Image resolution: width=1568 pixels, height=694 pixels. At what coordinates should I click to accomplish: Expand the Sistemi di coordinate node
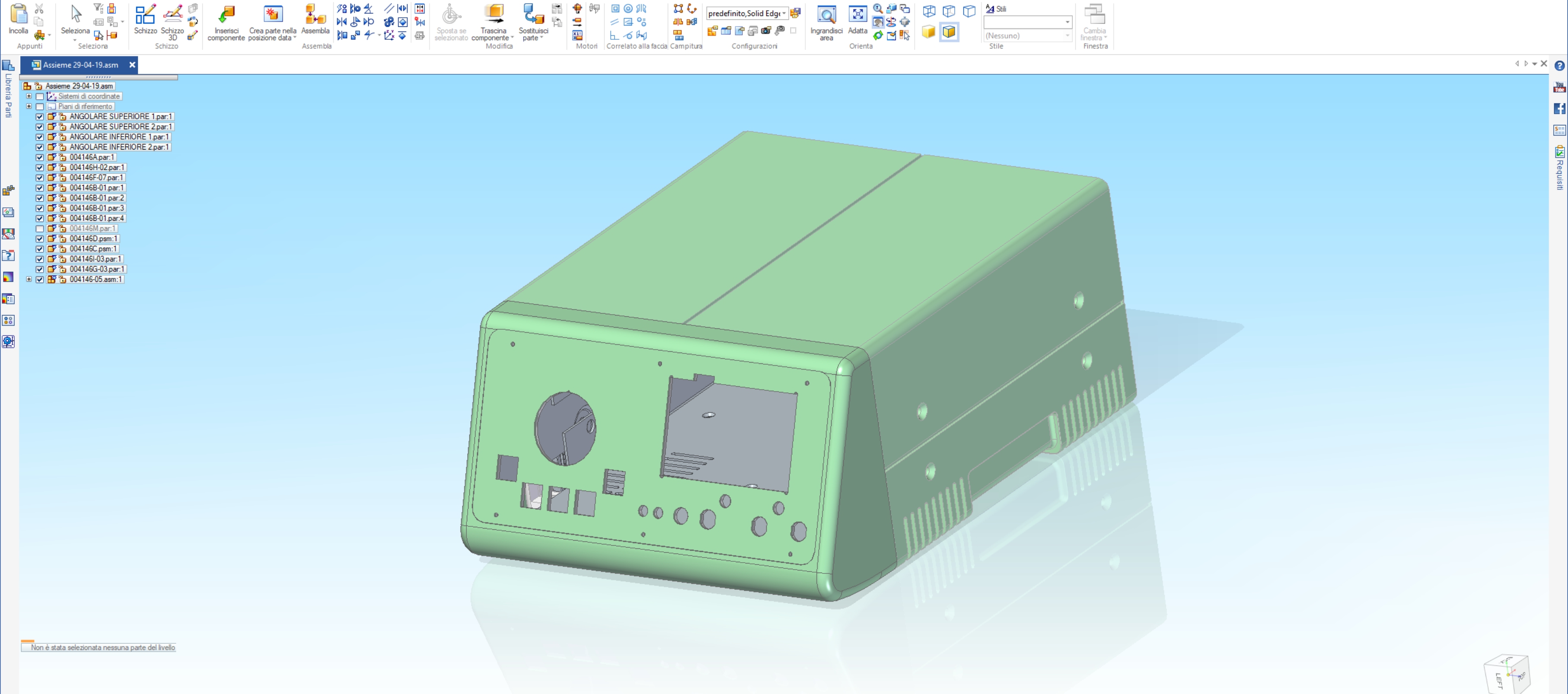point(29,96)
